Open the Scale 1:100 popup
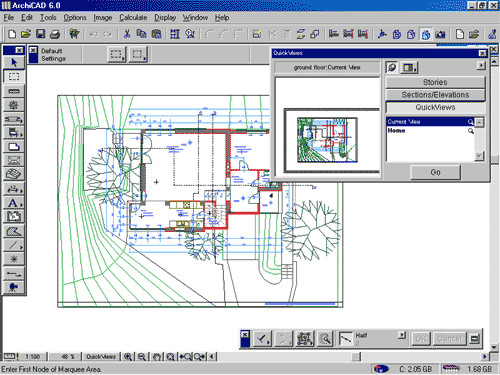Viewport: 500px width, 375px height. (x=33, y=357)
